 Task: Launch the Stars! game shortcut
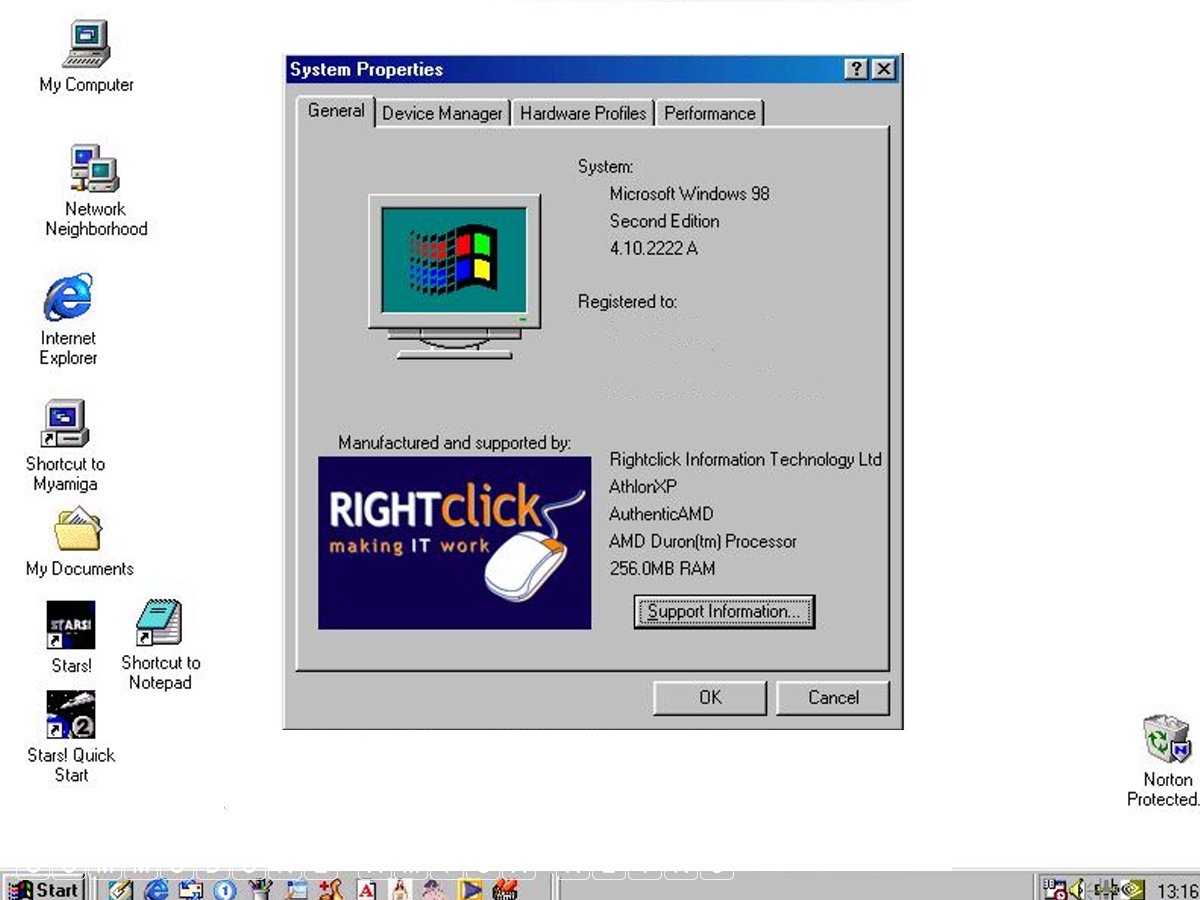tap(71, 626)
